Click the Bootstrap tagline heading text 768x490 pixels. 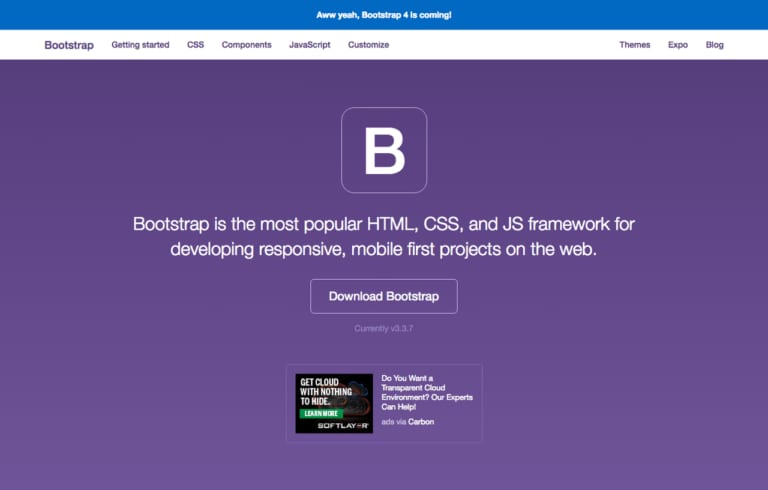(384, 236)
